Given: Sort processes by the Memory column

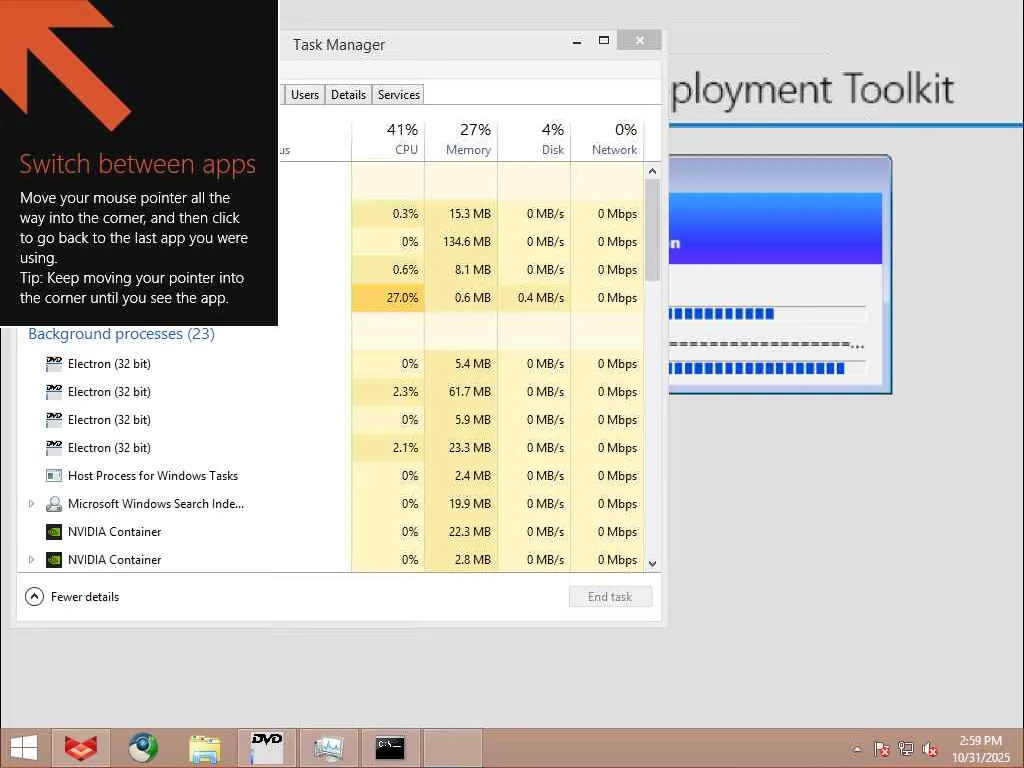Looking at the screenshot, I should tap(461, 139).
